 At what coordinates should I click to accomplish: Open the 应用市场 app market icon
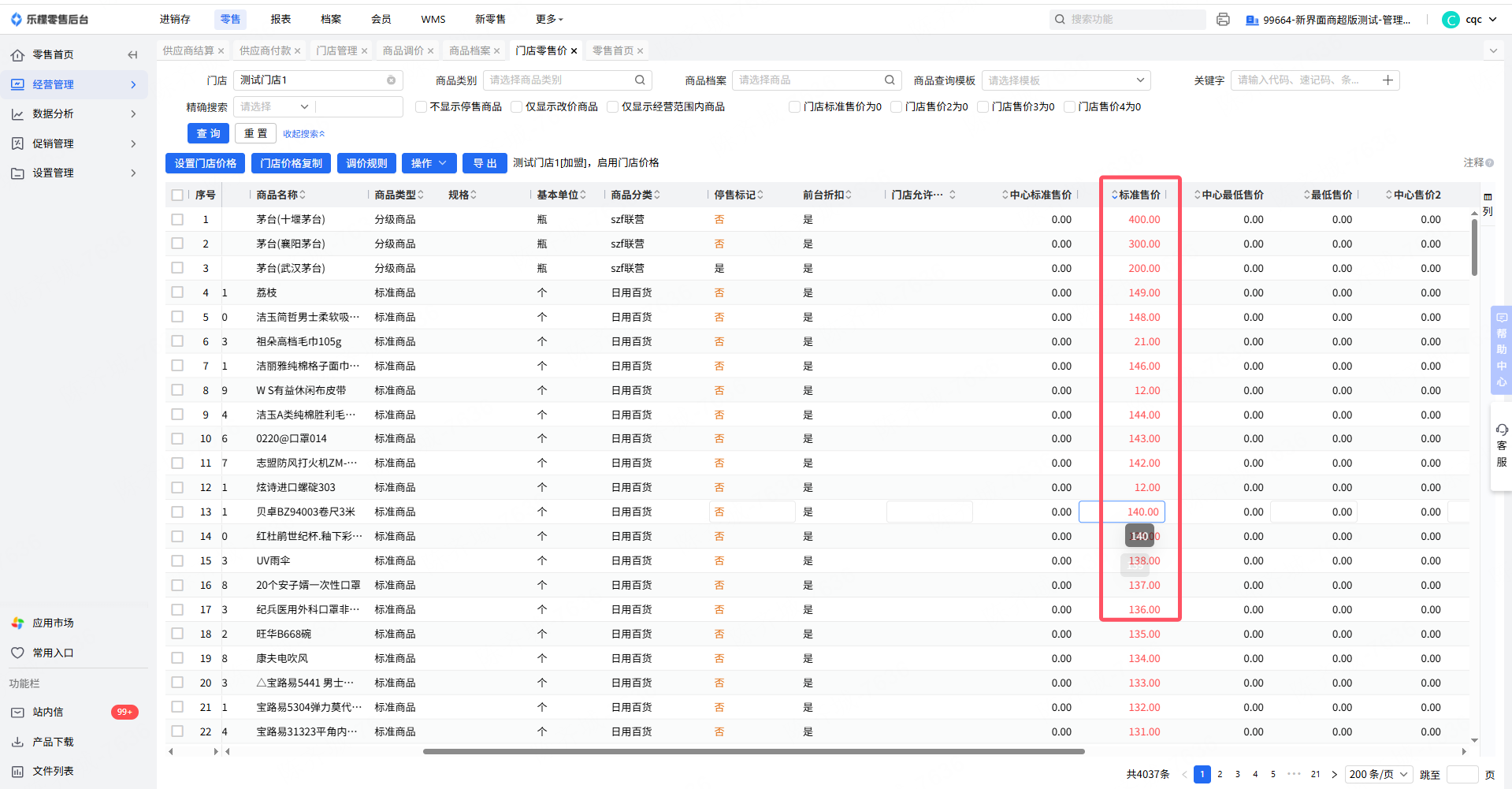click(x=17, y=623)
